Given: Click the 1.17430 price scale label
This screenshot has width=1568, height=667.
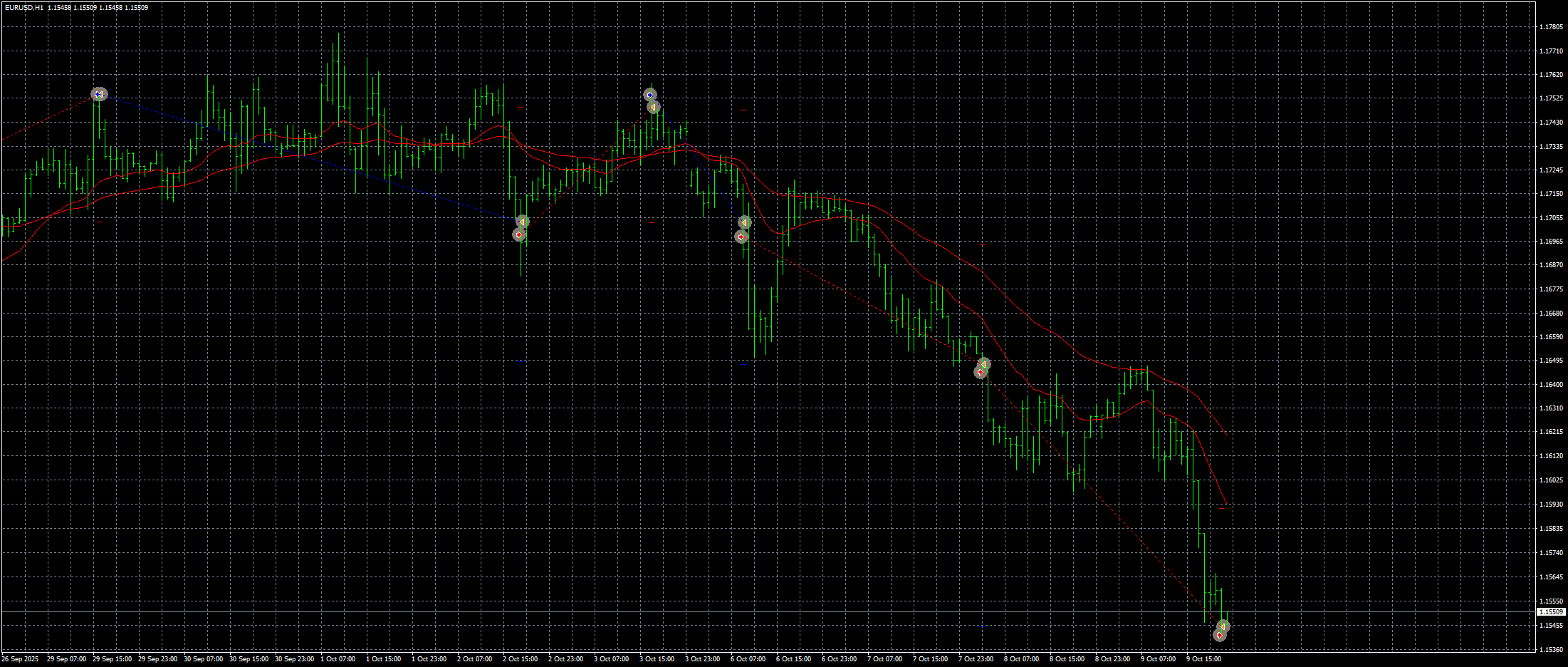Looking at the screenshot, I should tap(1551, 123).
